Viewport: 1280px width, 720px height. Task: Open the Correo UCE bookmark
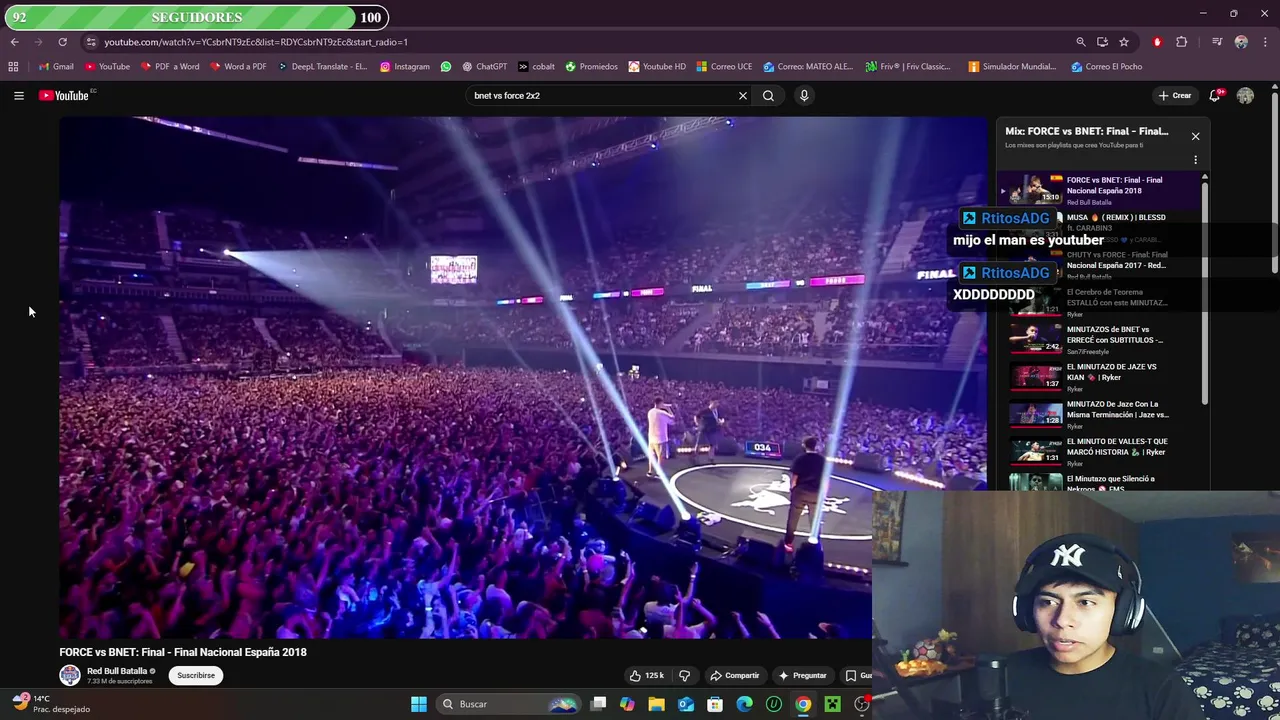724,67
